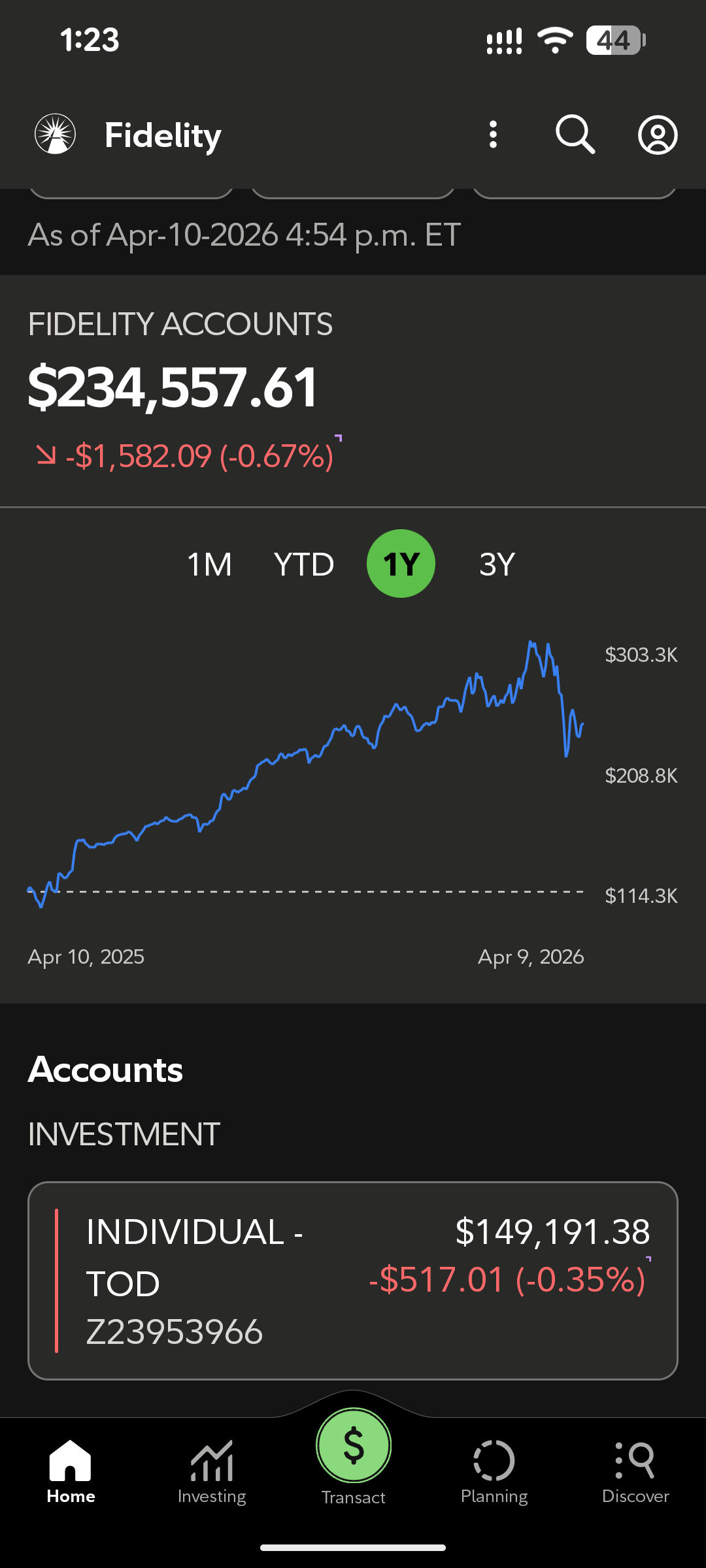Go to the Home tab
The image size is (706, 1568).
71,1471
